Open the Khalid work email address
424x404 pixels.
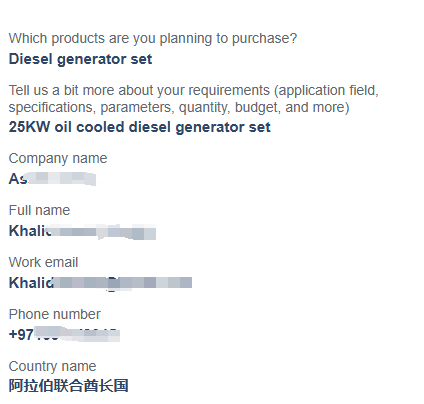(100, 283)
